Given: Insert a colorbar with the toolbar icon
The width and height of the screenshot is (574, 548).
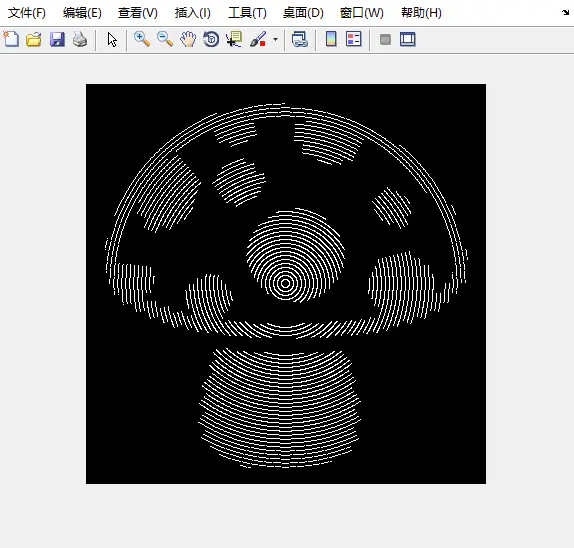Looking at the screenshot, I should pos(331,39).
